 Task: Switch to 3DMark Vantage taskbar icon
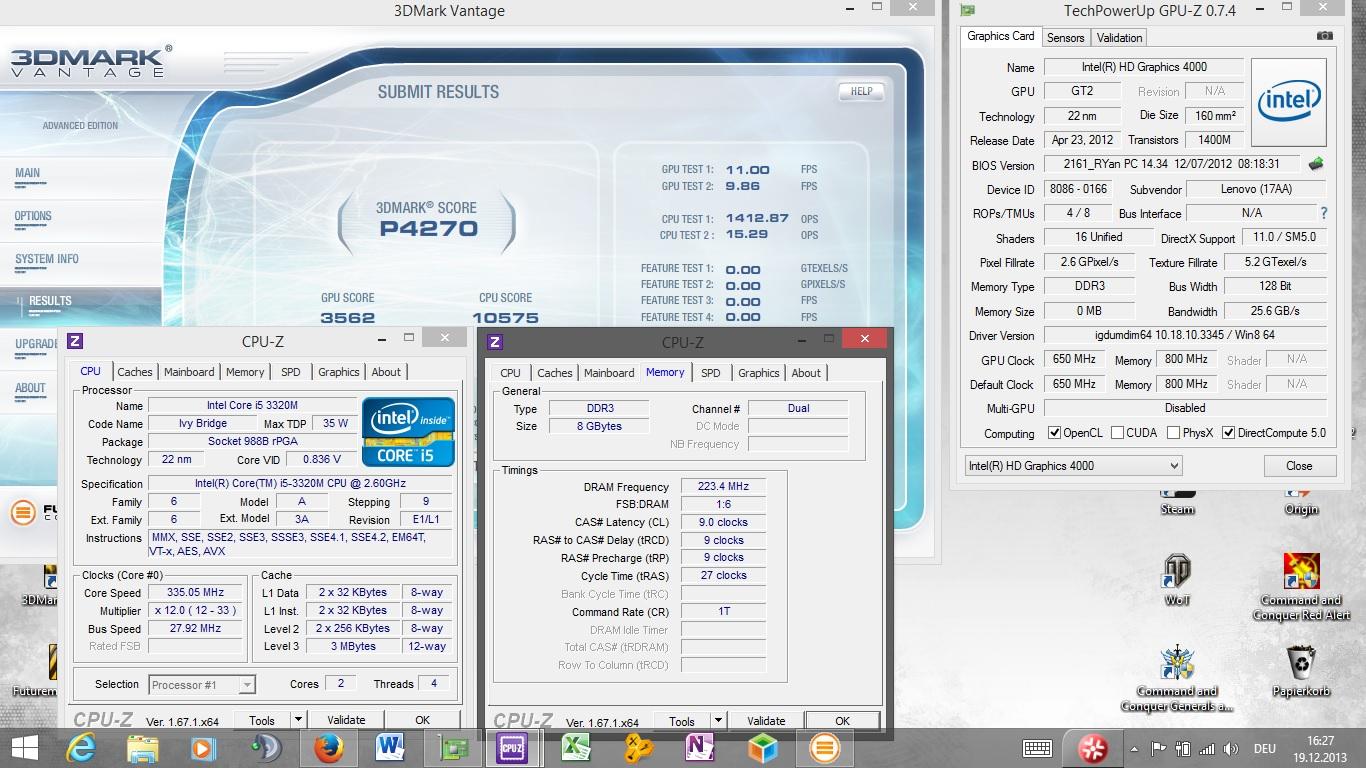[x=823, y=748]
